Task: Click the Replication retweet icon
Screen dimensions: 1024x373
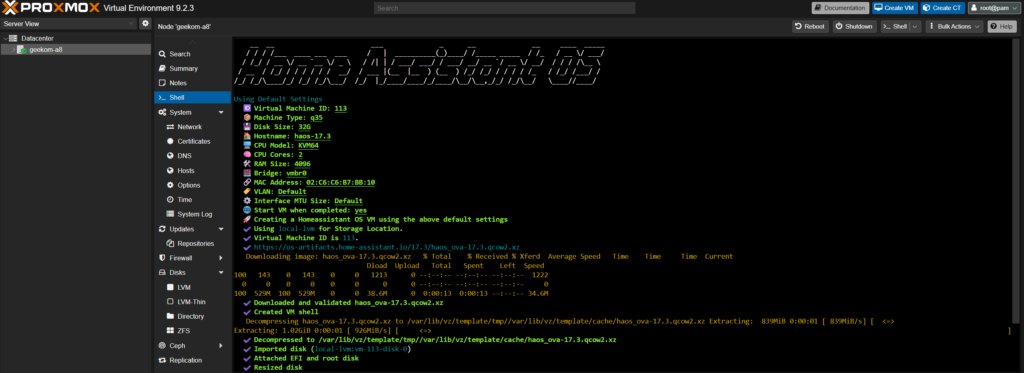Action: tap(163, 360)
